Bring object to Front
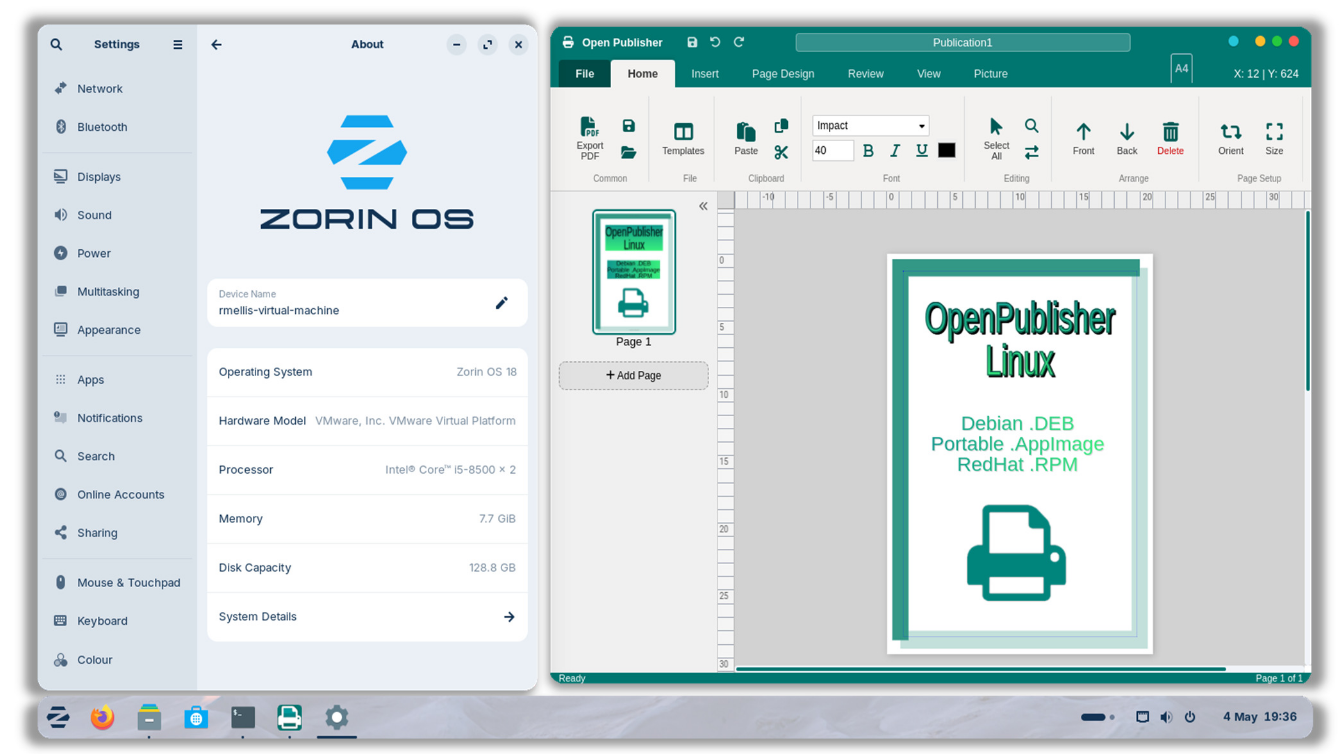The image size is (1344, 754). click(x=1083, y=138)
